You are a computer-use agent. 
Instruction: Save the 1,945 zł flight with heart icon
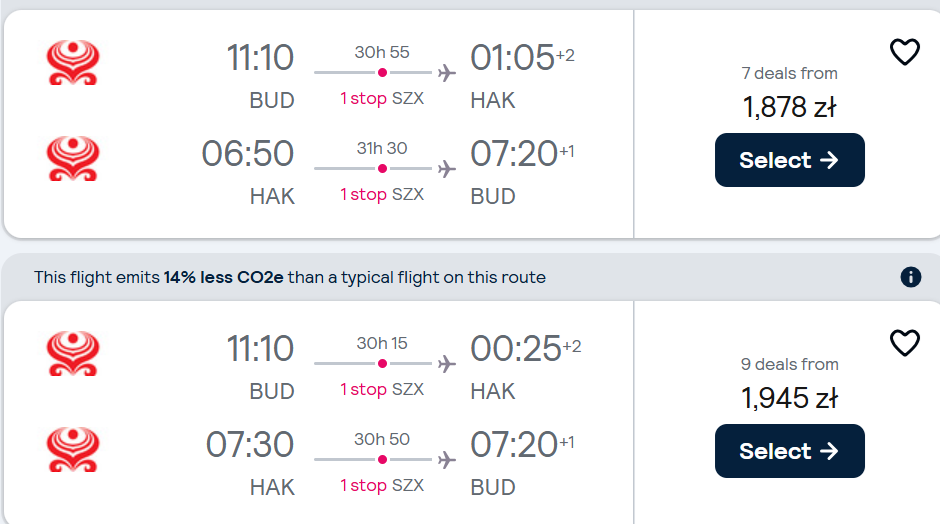905,343
